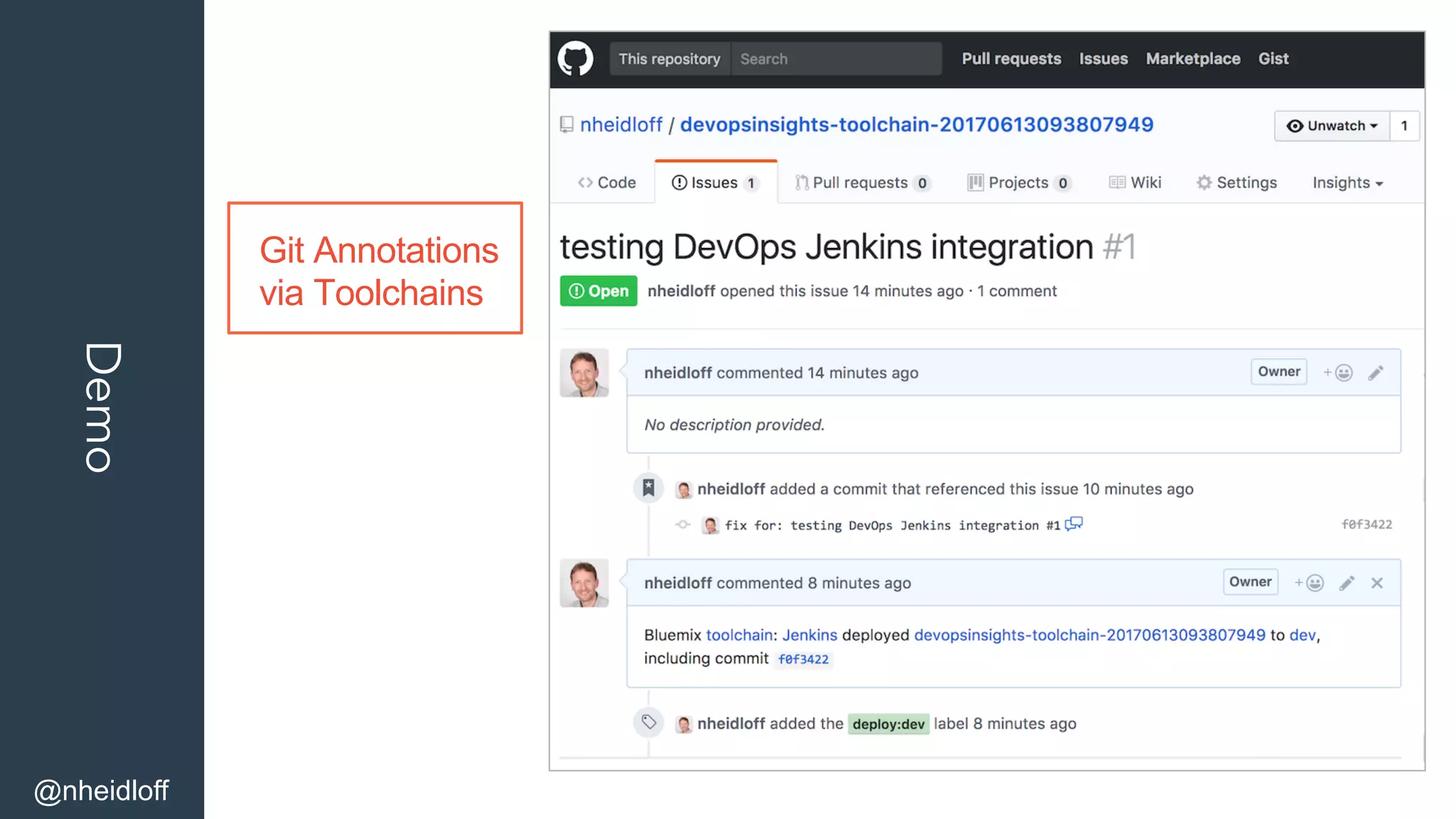Click the Owner badge on first comment
1456x819 pixels.
point(1279,371)
